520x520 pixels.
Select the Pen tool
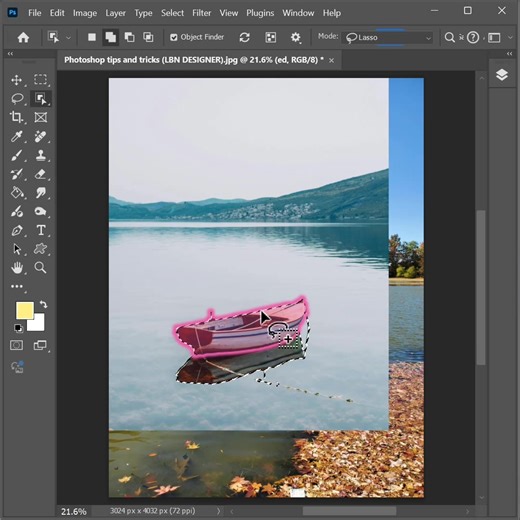[x=17, y=230]
